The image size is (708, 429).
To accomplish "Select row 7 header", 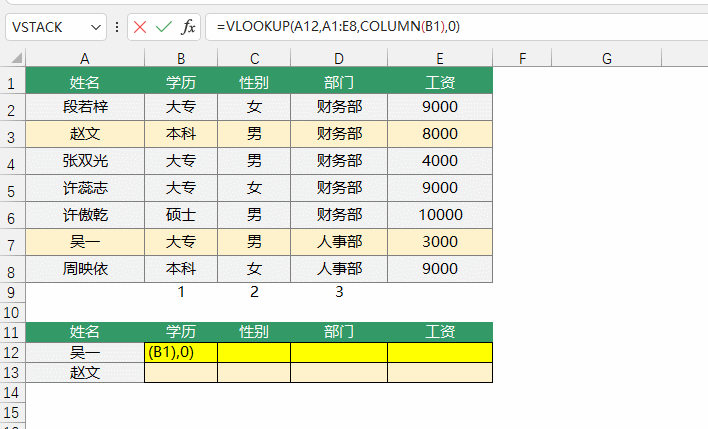I will point(12,243).
